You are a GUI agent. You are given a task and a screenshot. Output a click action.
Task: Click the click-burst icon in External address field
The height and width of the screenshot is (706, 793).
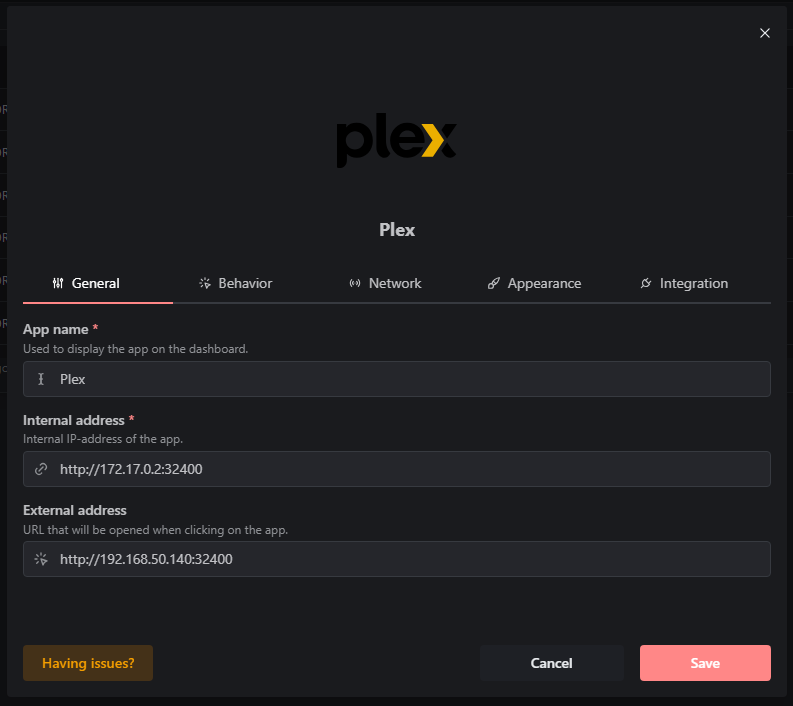coord(41,559)
